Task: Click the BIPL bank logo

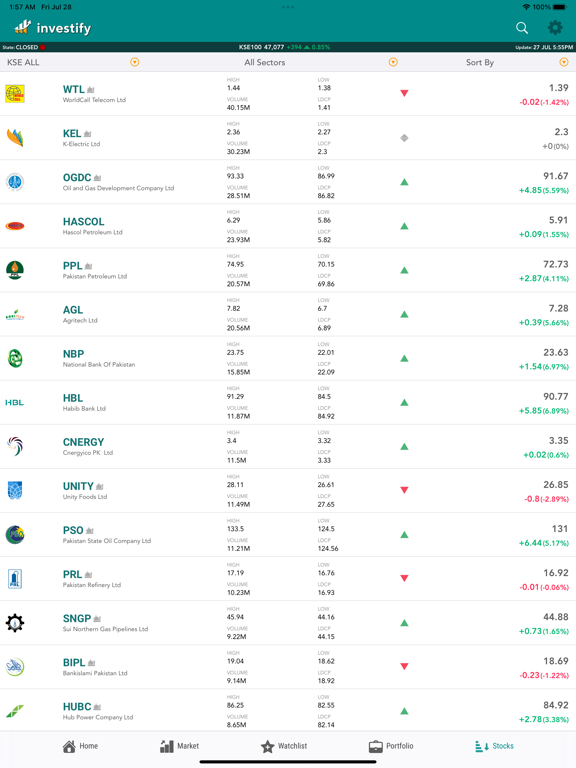Action: (x=15, y=667)
